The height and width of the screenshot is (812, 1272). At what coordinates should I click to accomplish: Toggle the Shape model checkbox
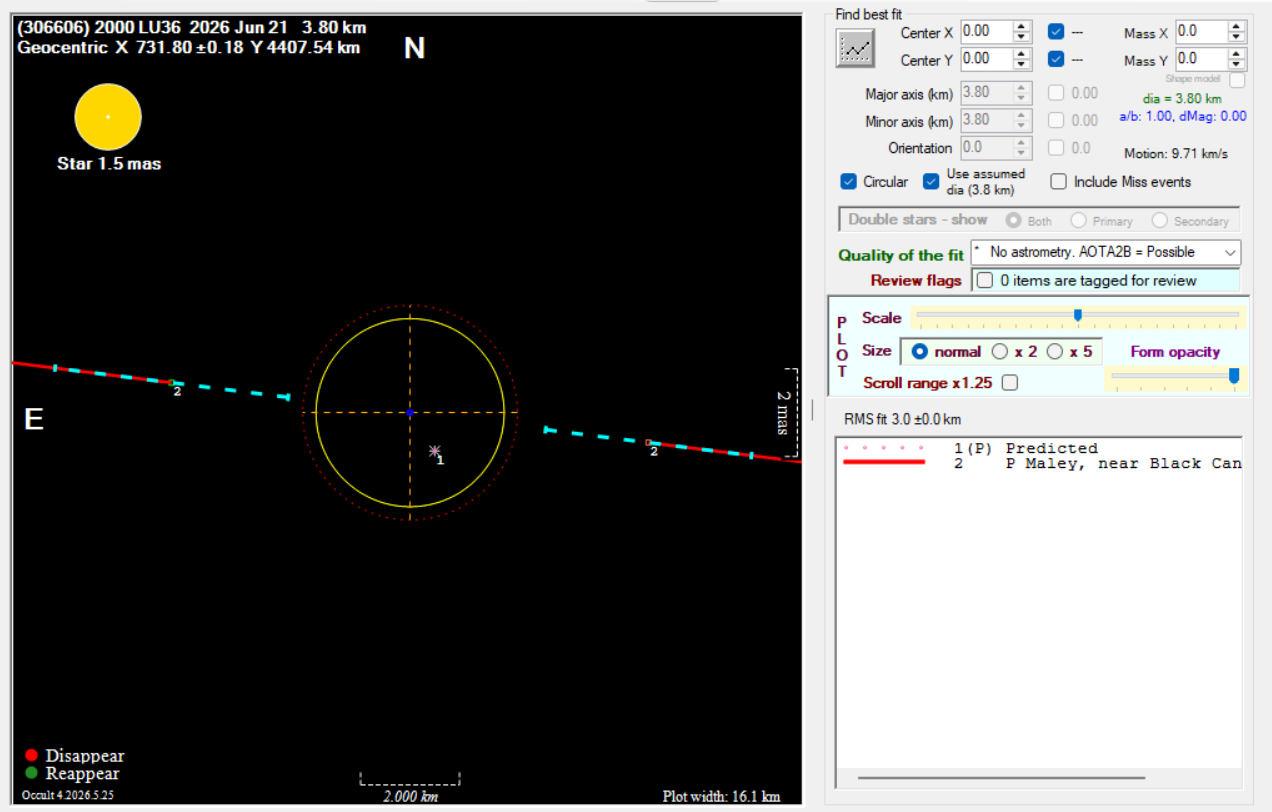click(x=1237, y=80)
